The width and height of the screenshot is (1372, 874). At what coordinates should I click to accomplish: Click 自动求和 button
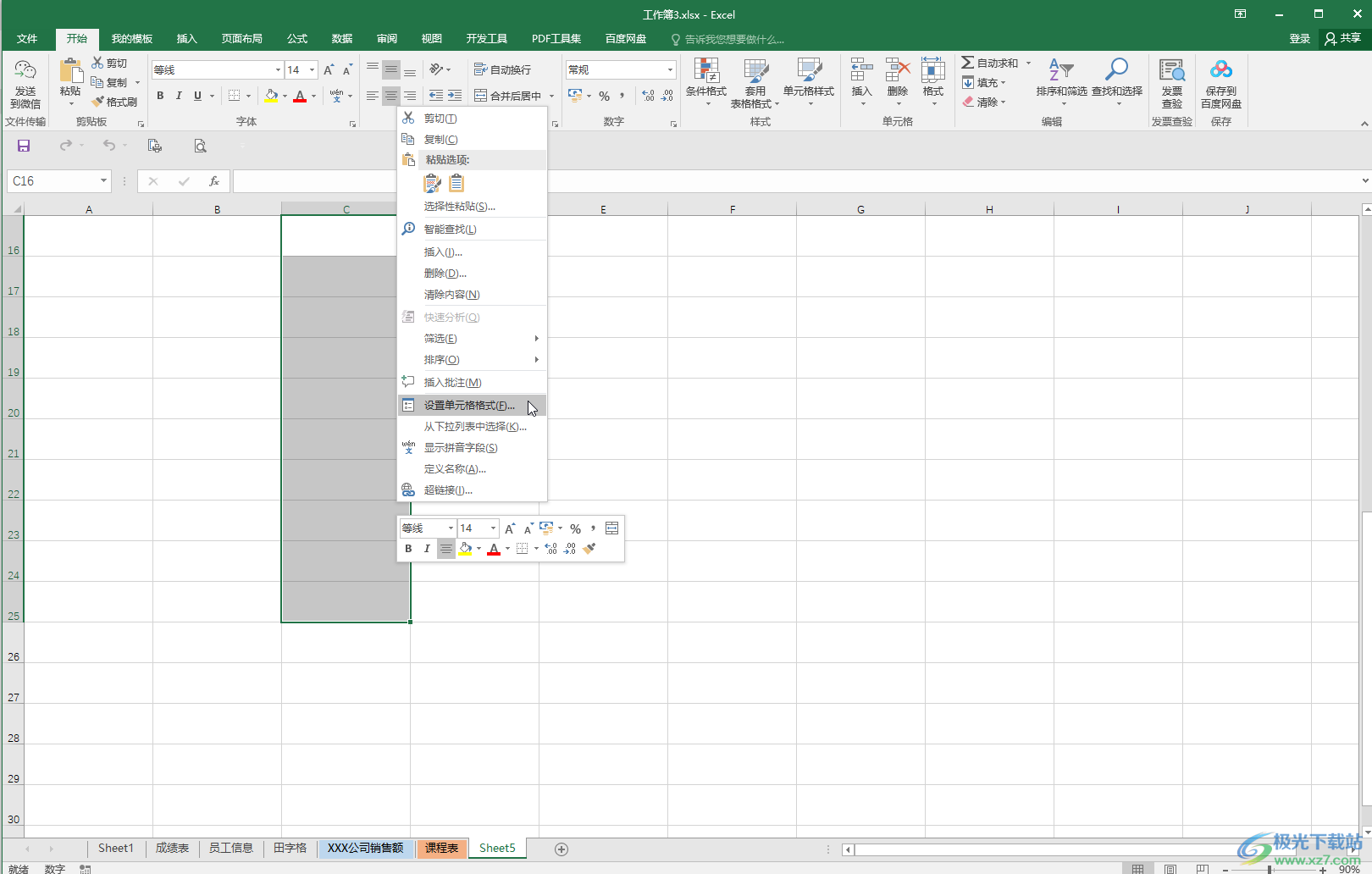(x=990, y=64)
